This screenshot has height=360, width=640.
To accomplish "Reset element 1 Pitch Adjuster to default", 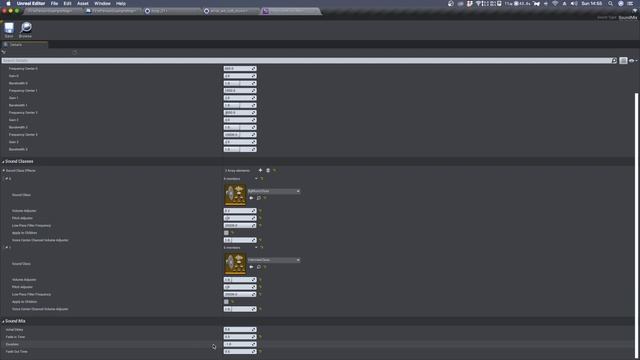I will click(260, 287).
